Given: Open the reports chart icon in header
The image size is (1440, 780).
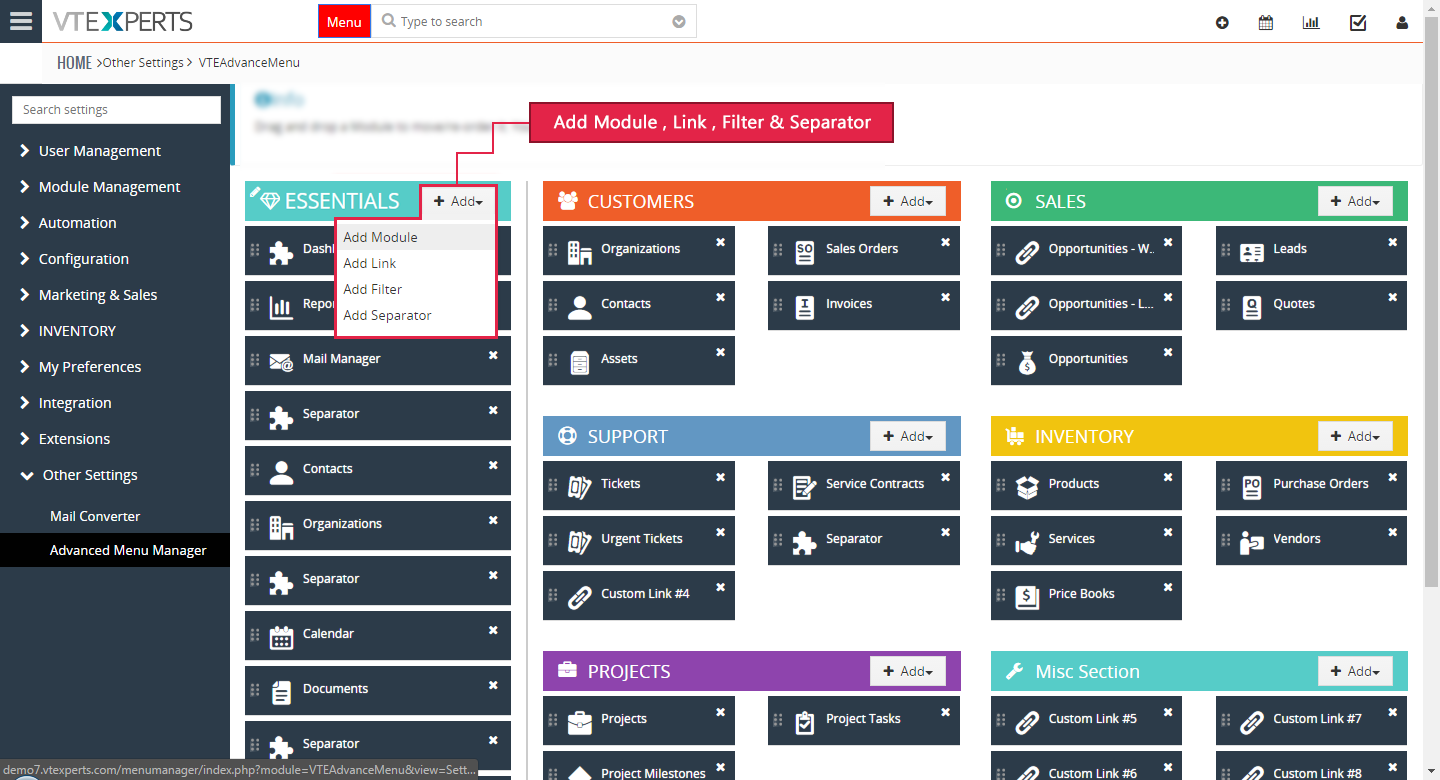Looking at the screenshot, I should click(1311, 22).
